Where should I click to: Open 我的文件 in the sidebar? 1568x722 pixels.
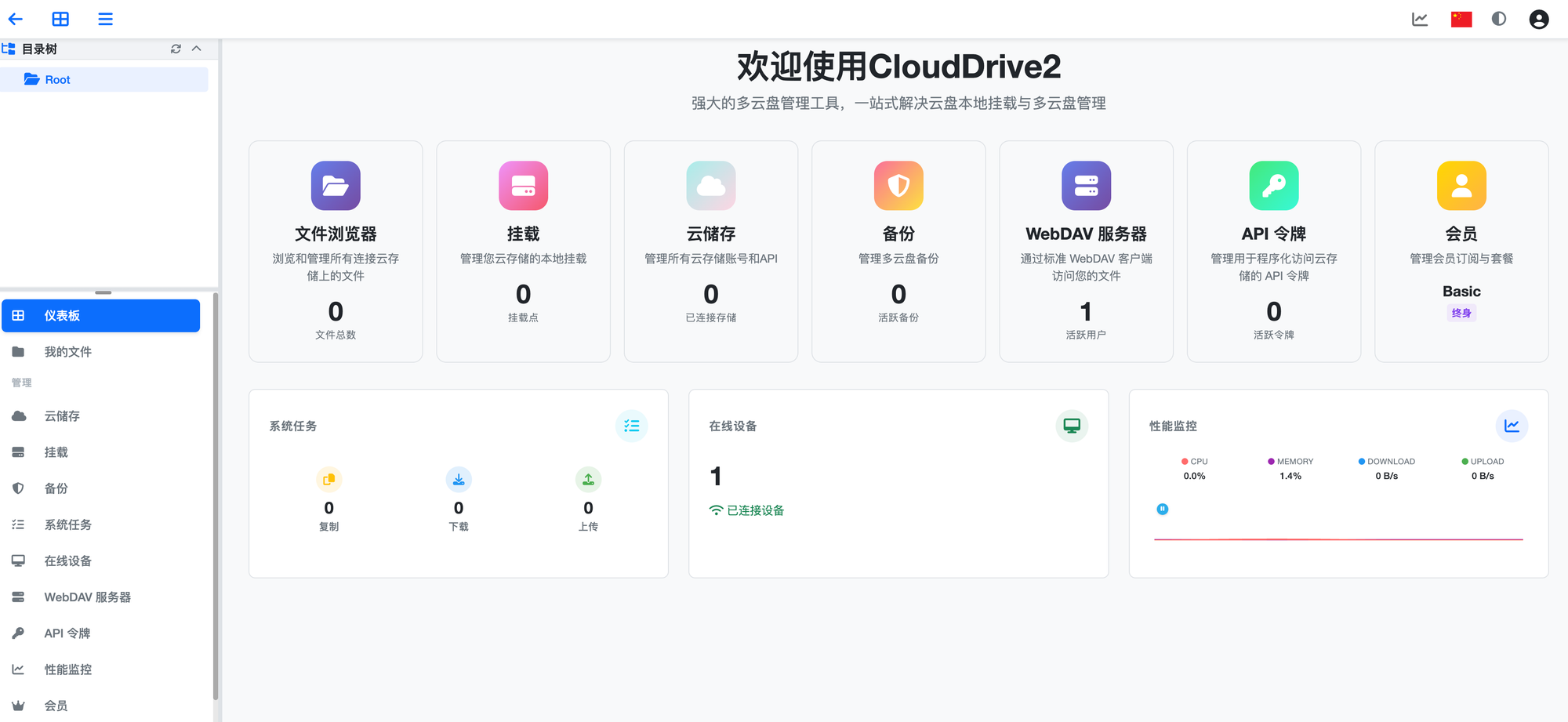coord(67,352)
